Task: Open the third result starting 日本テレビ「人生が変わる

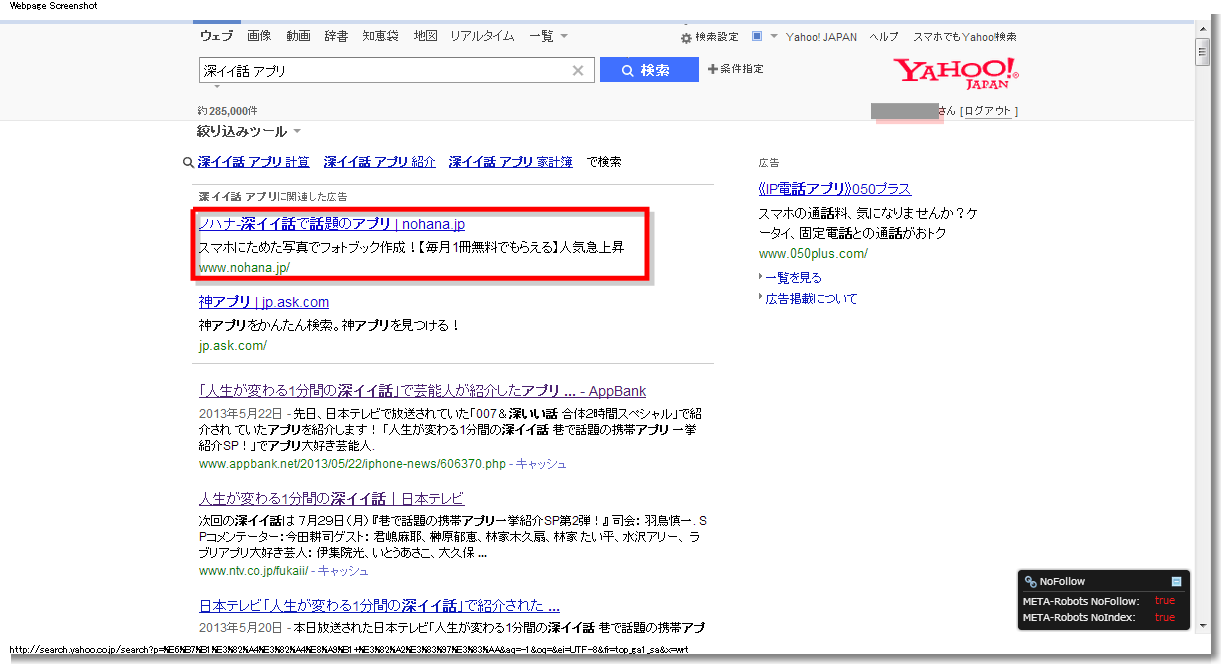Action: 379,605
